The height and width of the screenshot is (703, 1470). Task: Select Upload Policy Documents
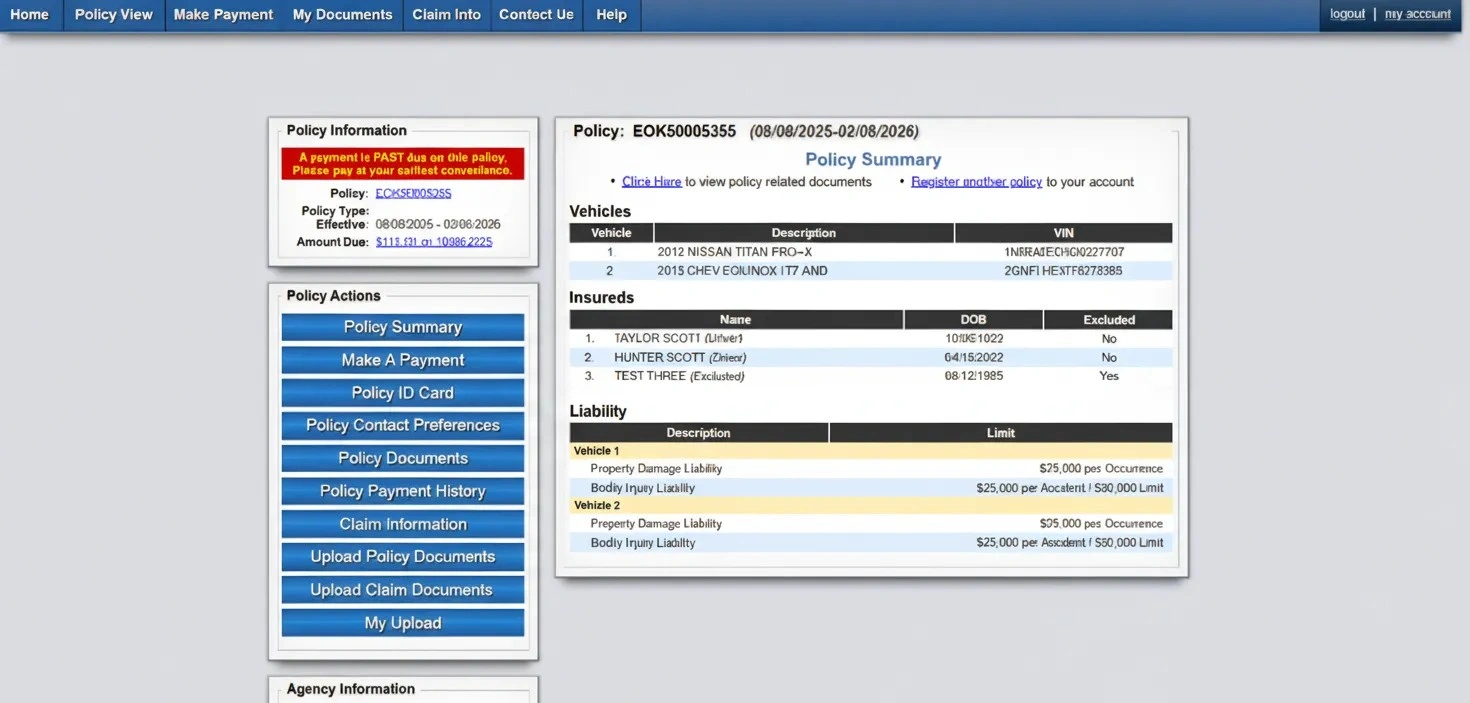click(x=402, y=556)
